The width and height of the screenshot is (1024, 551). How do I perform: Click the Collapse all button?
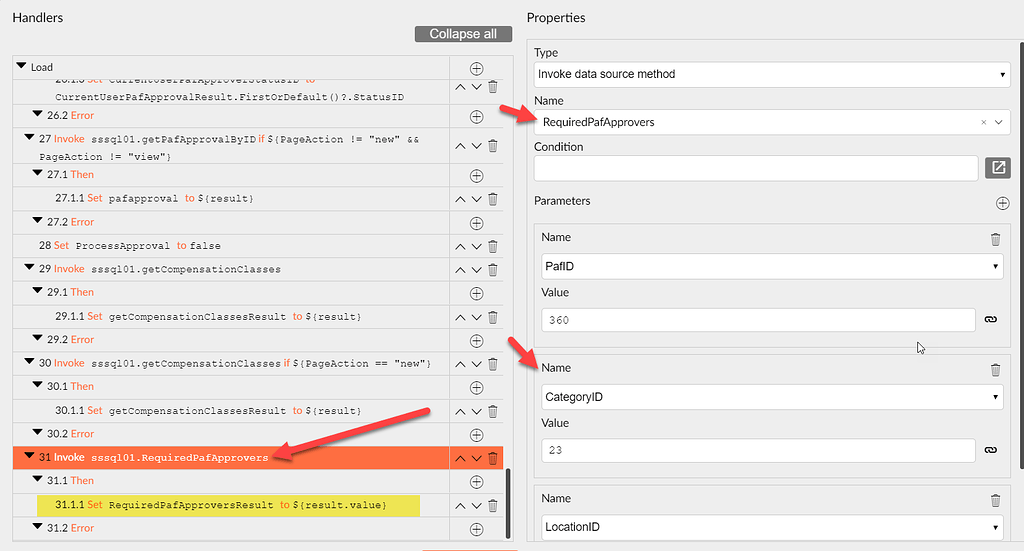point(463,34)
